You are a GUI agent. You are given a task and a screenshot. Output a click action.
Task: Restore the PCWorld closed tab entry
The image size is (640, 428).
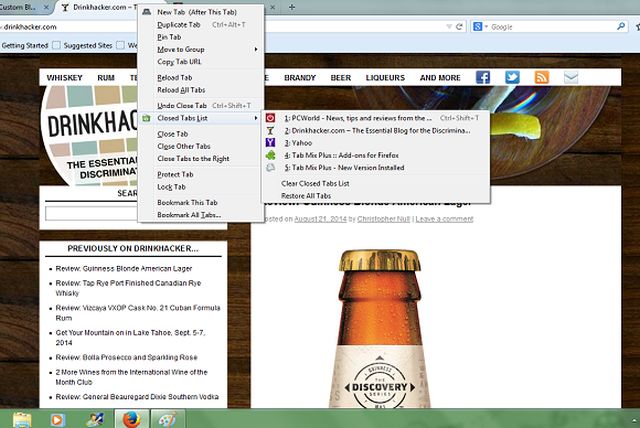(x=376, y=118)
